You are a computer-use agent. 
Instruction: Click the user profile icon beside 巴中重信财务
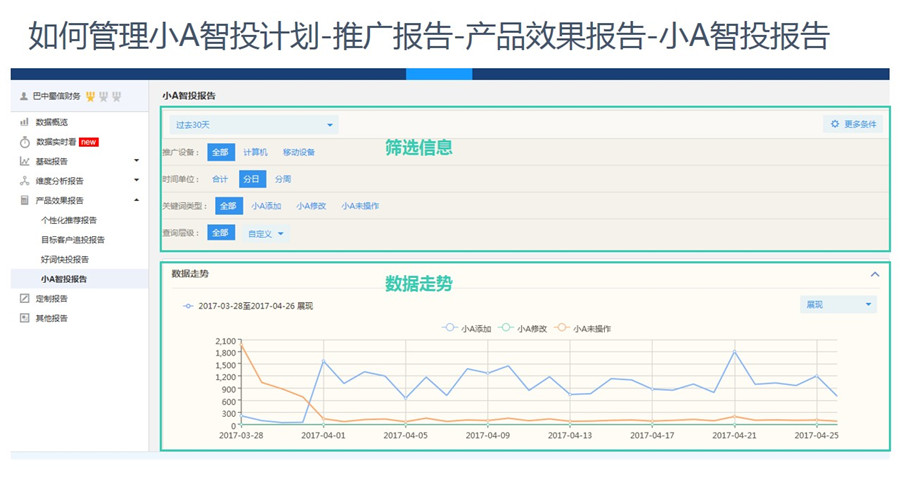tap(24, 96)
